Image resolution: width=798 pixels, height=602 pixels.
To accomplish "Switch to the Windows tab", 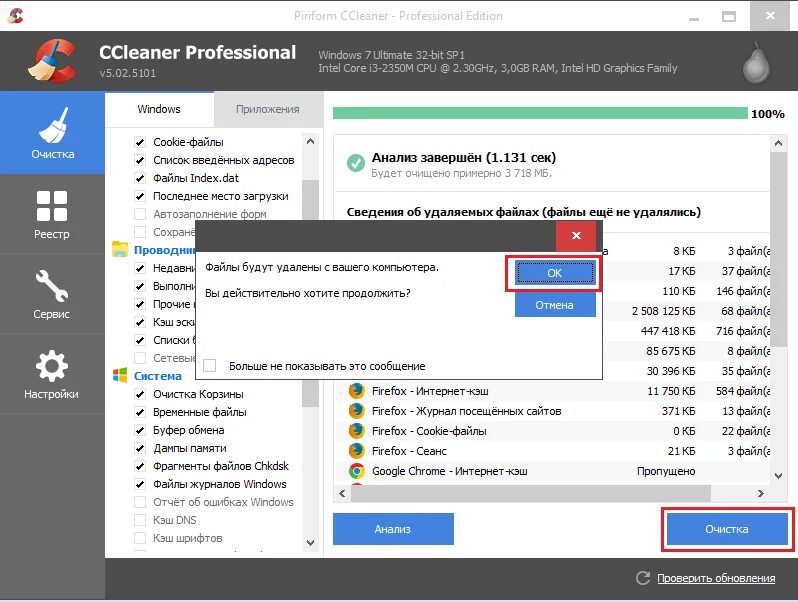I will tap(159, 109).
